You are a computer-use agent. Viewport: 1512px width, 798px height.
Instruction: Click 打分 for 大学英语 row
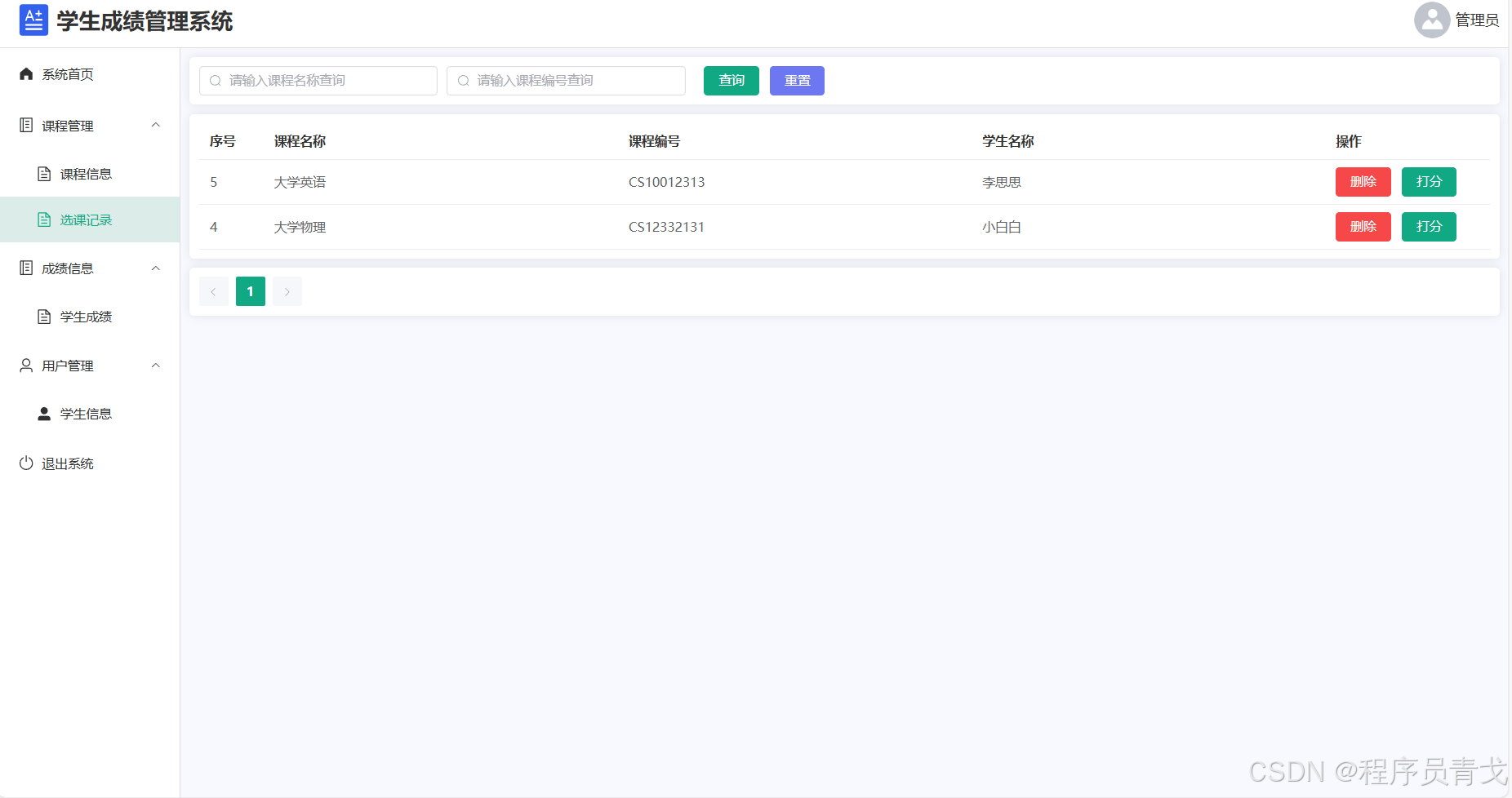pos(1429,182)
